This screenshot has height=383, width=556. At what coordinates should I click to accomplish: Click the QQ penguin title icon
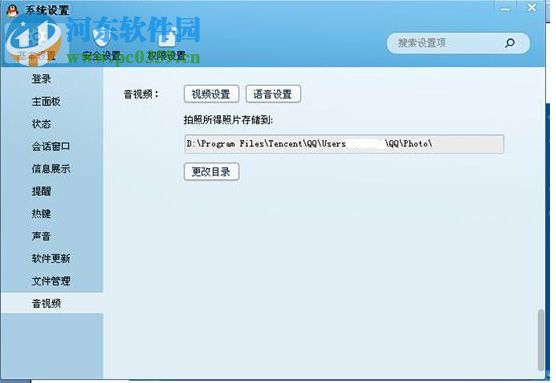[12, 10]
